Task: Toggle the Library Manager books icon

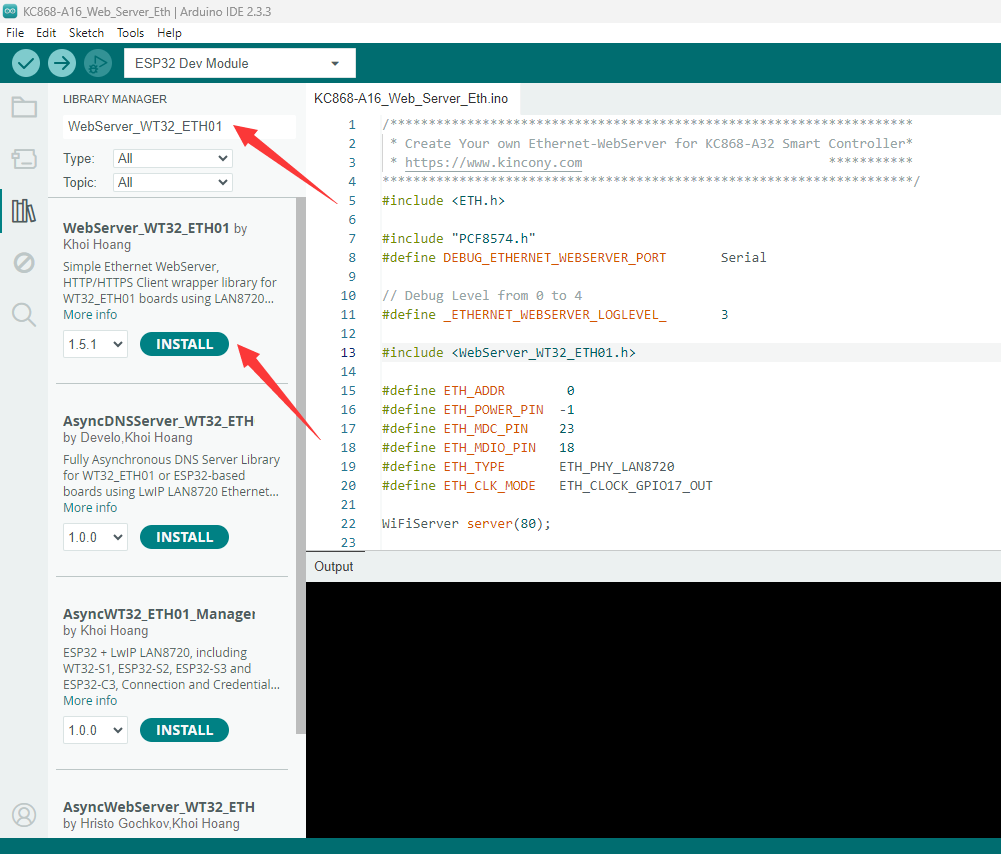Action: click(24, 210)
